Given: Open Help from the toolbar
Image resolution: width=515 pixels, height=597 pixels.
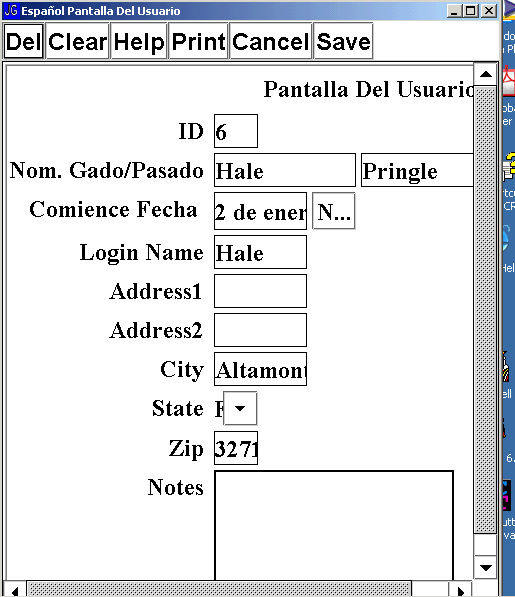Looking at the screenshot, I should point(139,41).
